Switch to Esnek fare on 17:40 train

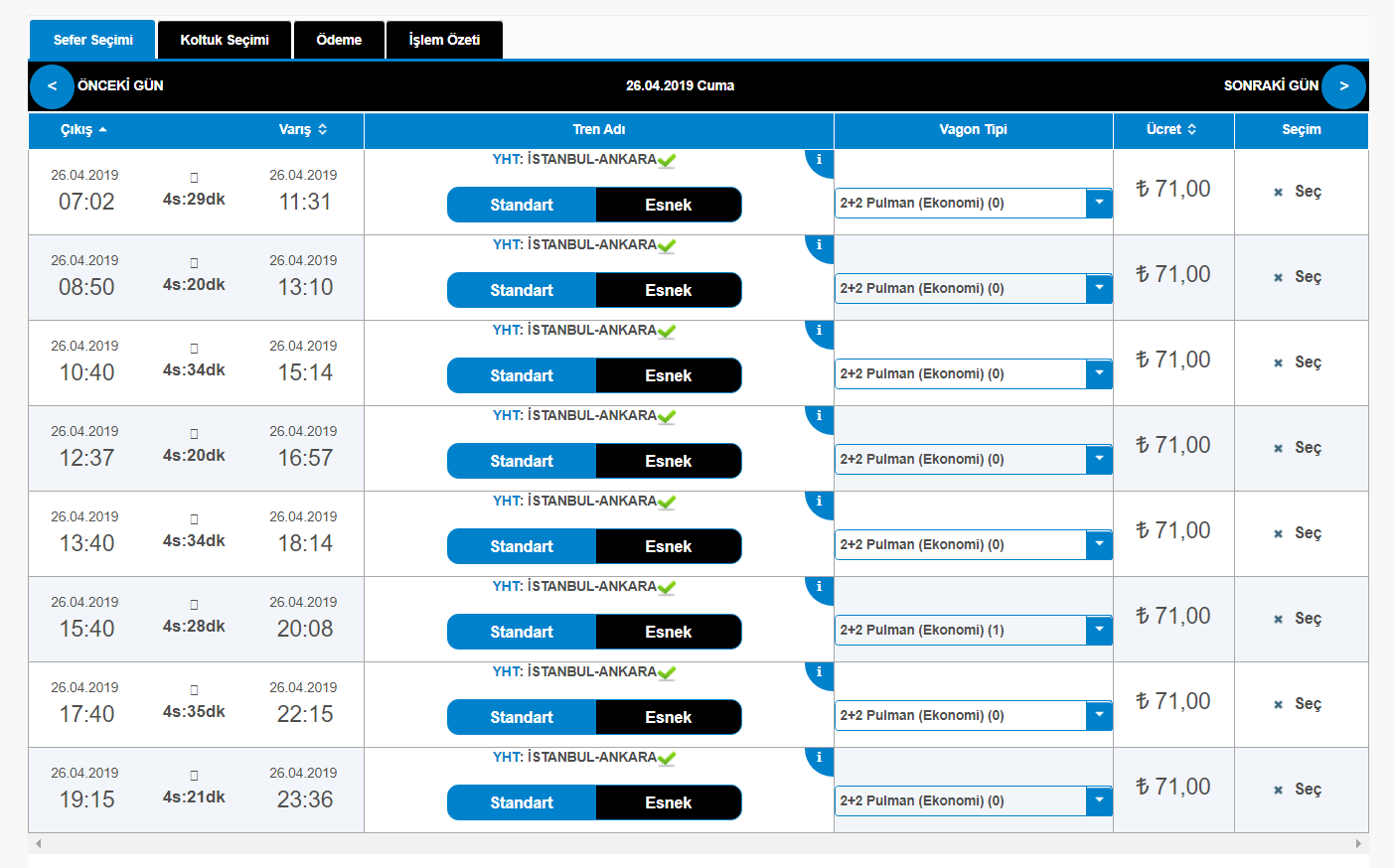668,717
